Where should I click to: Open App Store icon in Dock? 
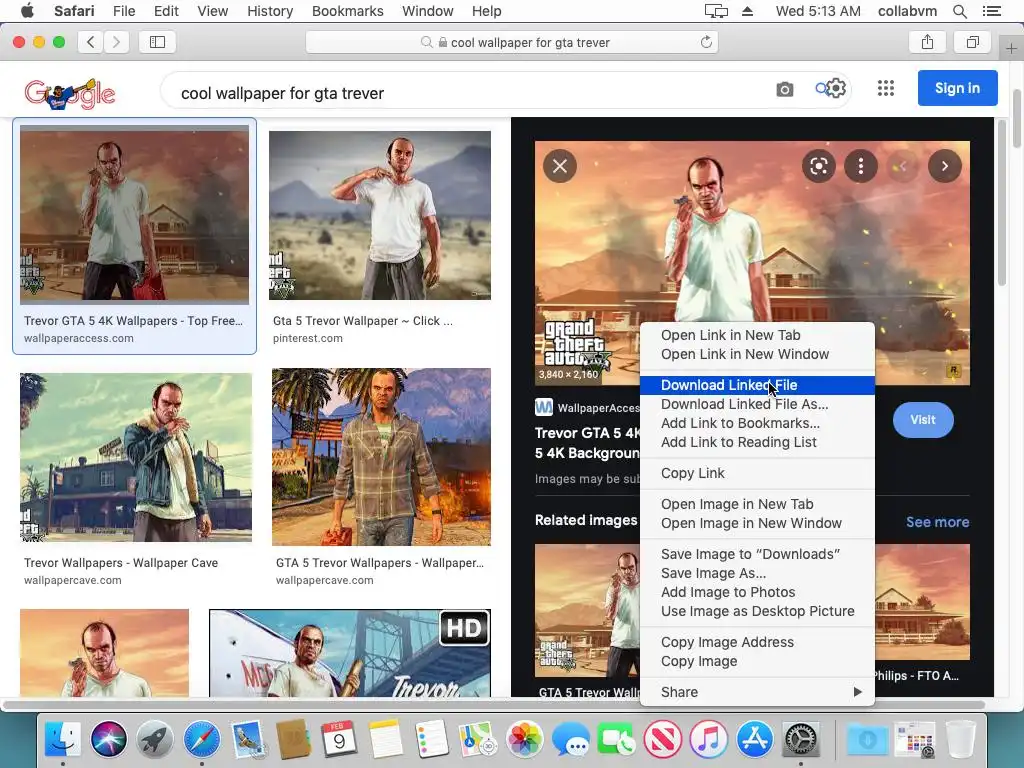[x=754, y=739]
